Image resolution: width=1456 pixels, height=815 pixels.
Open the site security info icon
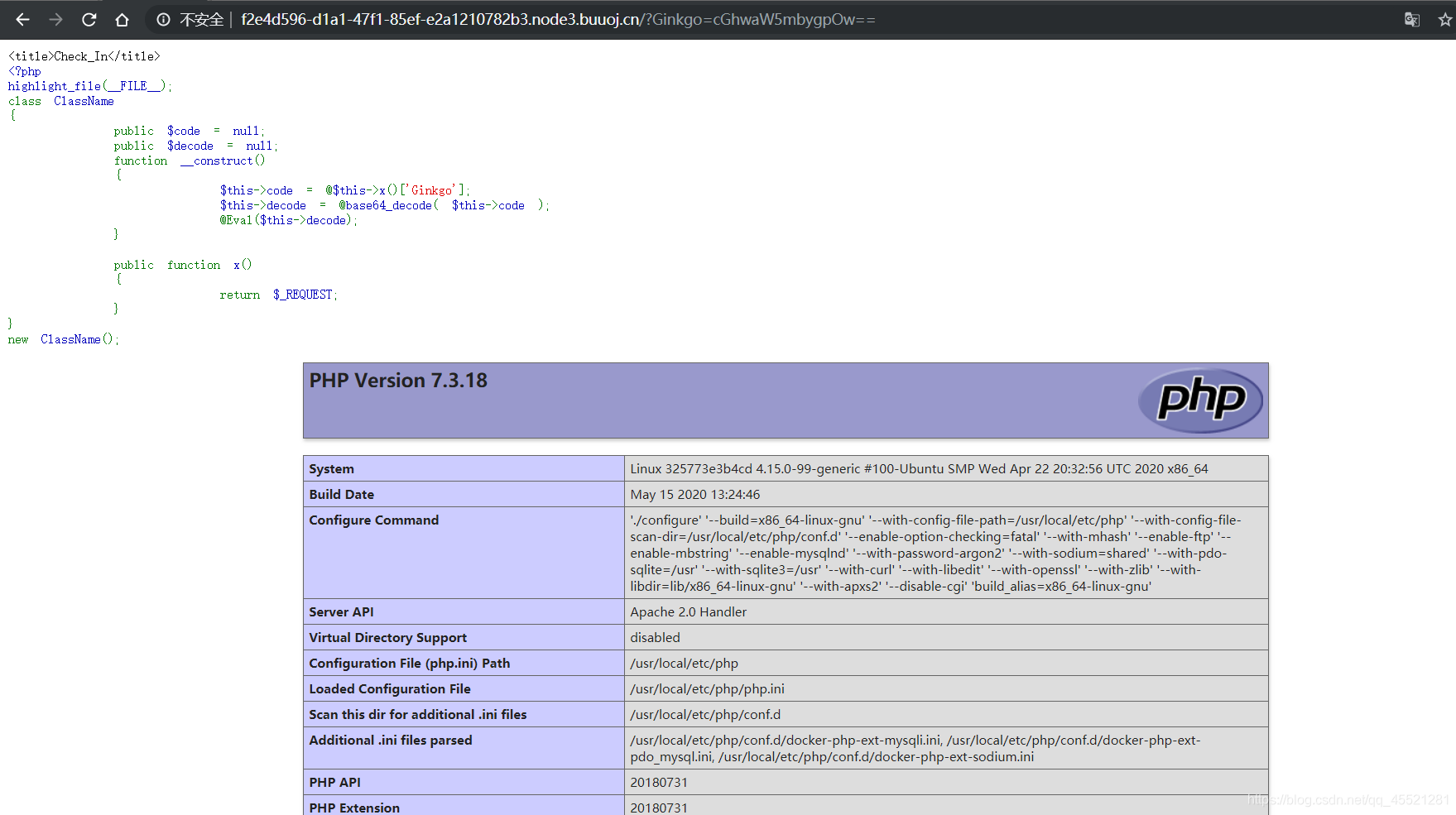(x=164, y=19)
